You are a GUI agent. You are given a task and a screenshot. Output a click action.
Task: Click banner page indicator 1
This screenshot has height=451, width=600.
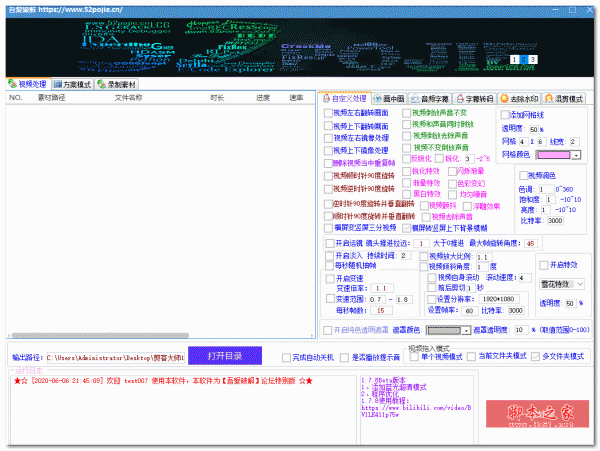515,59
